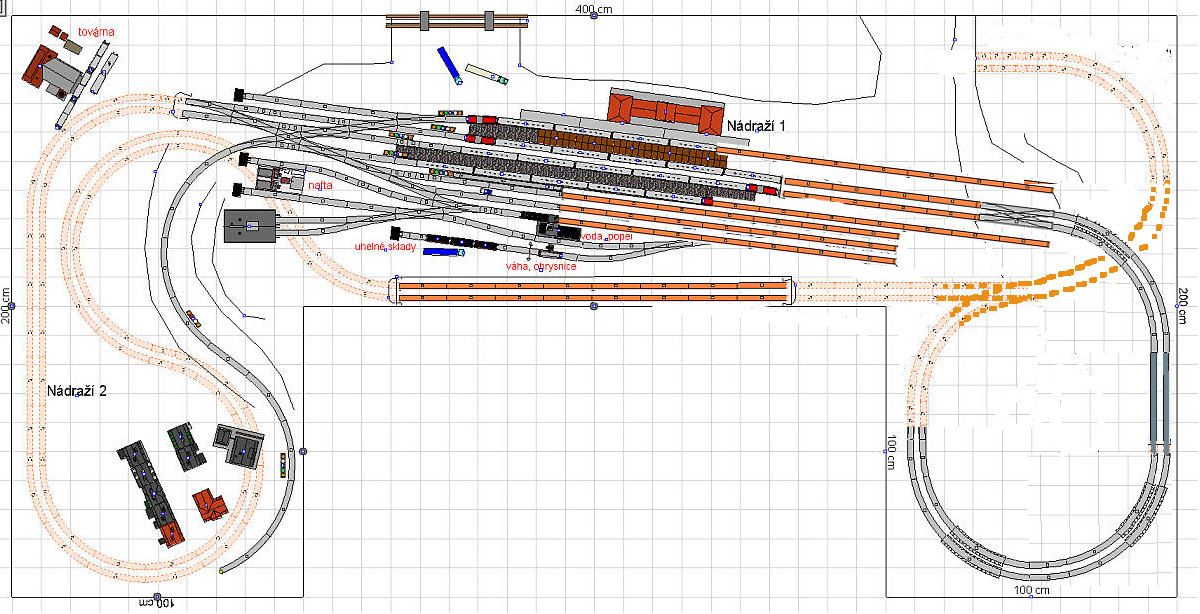This screenshot has width=1200, height=614.
Task: Select the red-roofed station building at Nádraží 1
Action: [665, 109]
